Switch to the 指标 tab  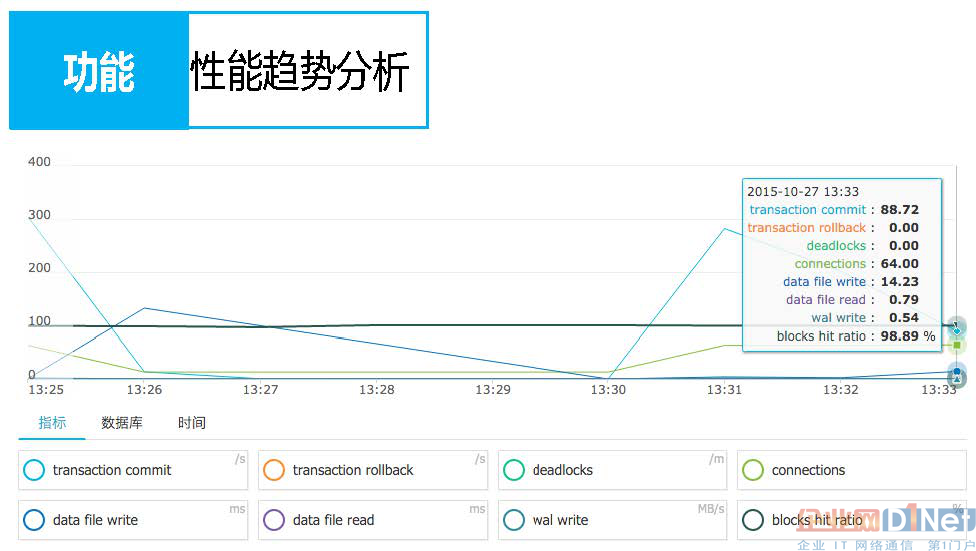[x=52, y=423]
